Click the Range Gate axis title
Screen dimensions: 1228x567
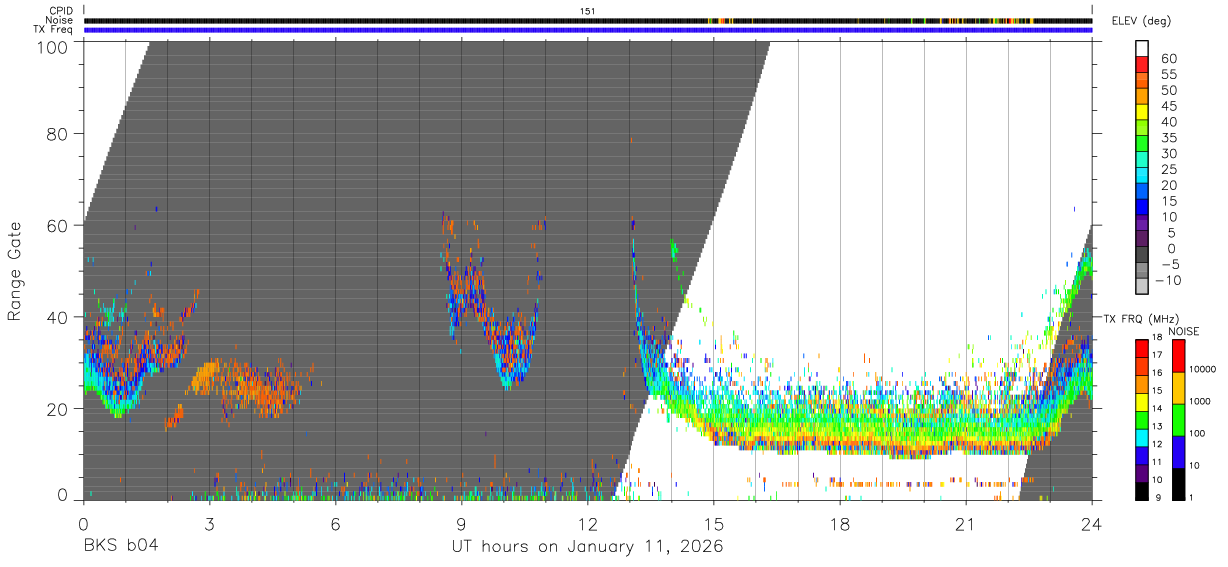(15, 271)
